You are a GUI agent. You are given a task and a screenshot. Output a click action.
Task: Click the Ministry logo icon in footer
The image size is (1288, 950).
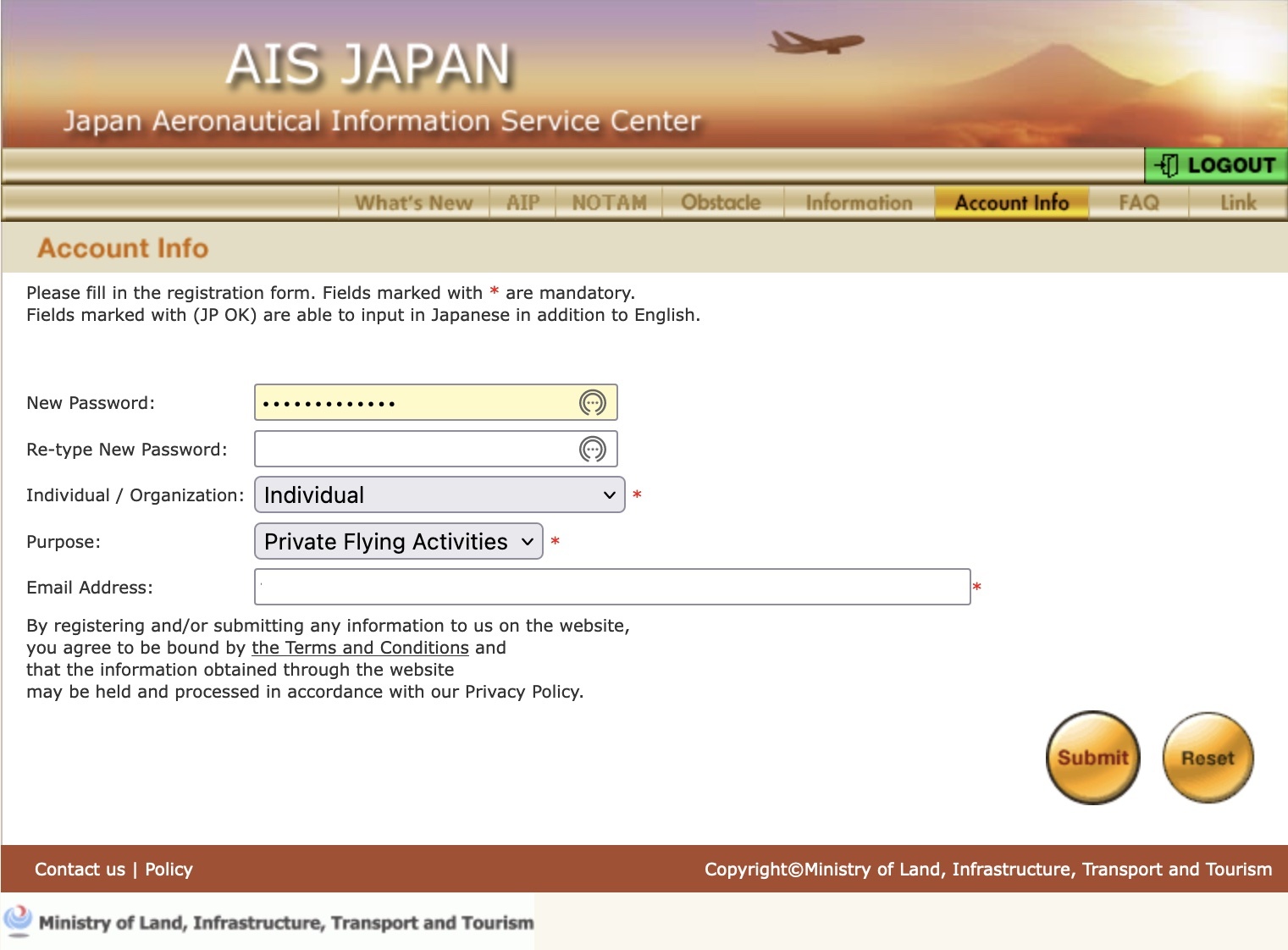point(18,920)
